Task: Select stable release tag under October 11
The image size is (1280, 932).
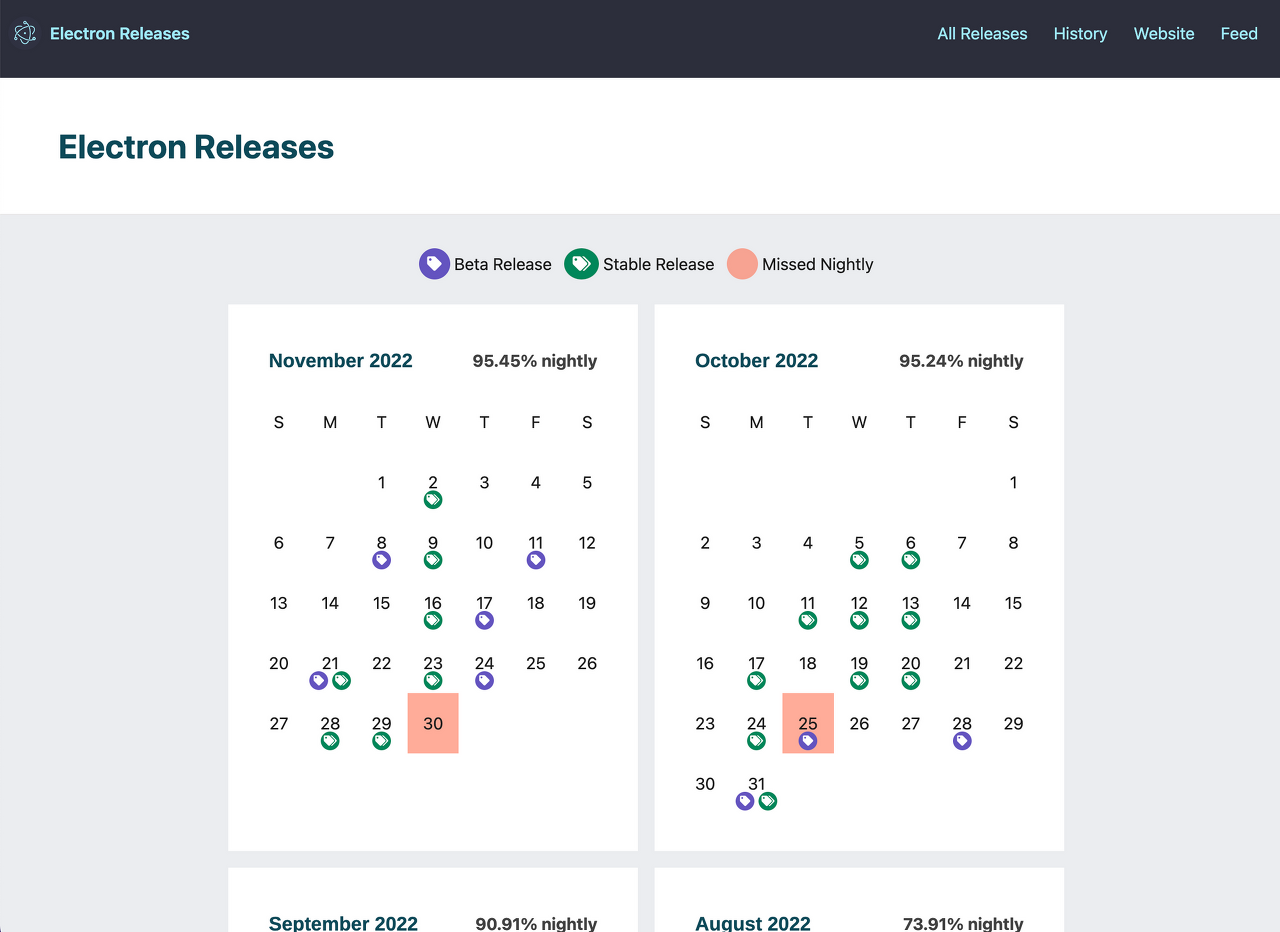Action: [808, 620]
